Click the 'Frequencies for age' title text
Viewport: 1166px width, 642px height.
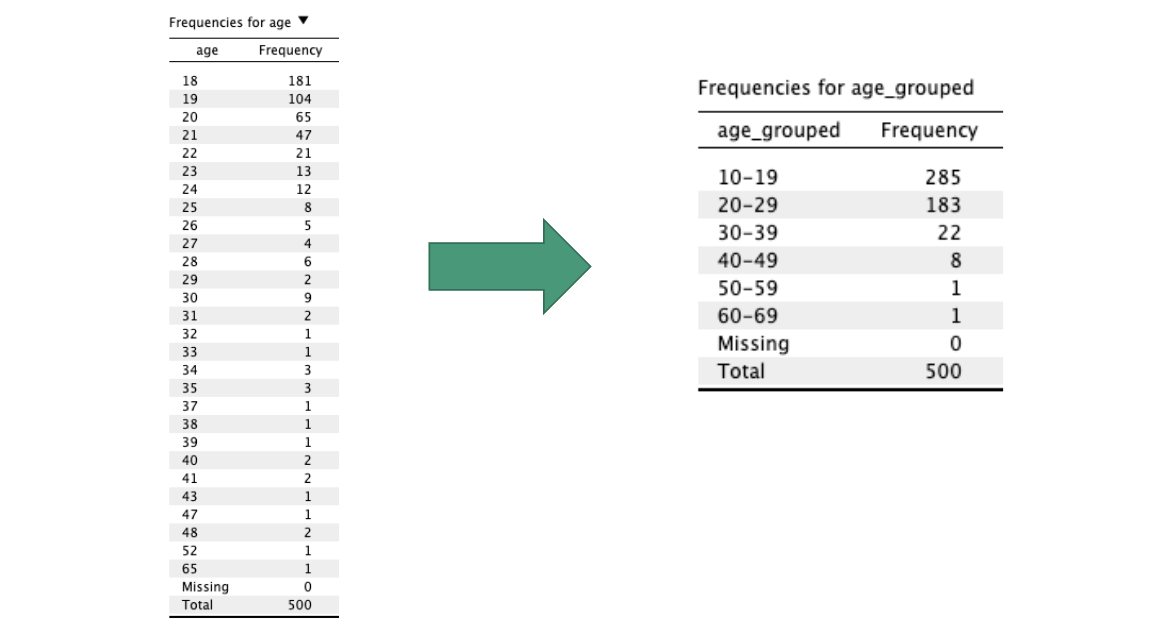point(230,22)
